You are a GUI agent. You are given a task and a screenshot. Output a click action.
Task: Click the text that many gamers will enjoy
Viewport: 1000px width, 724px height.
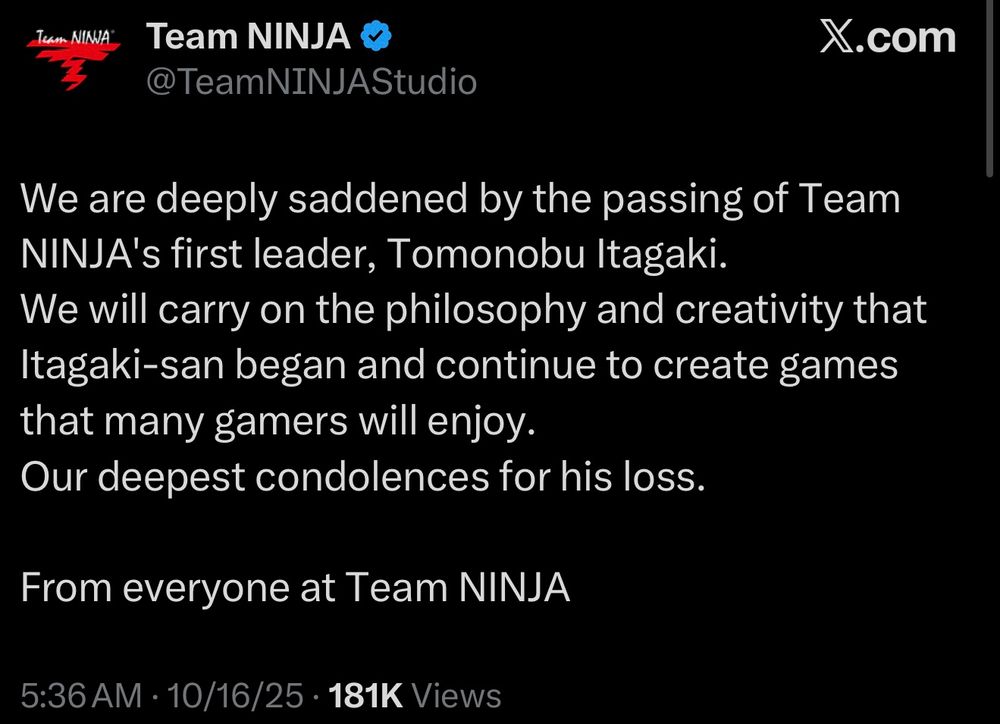pos(277,422)
